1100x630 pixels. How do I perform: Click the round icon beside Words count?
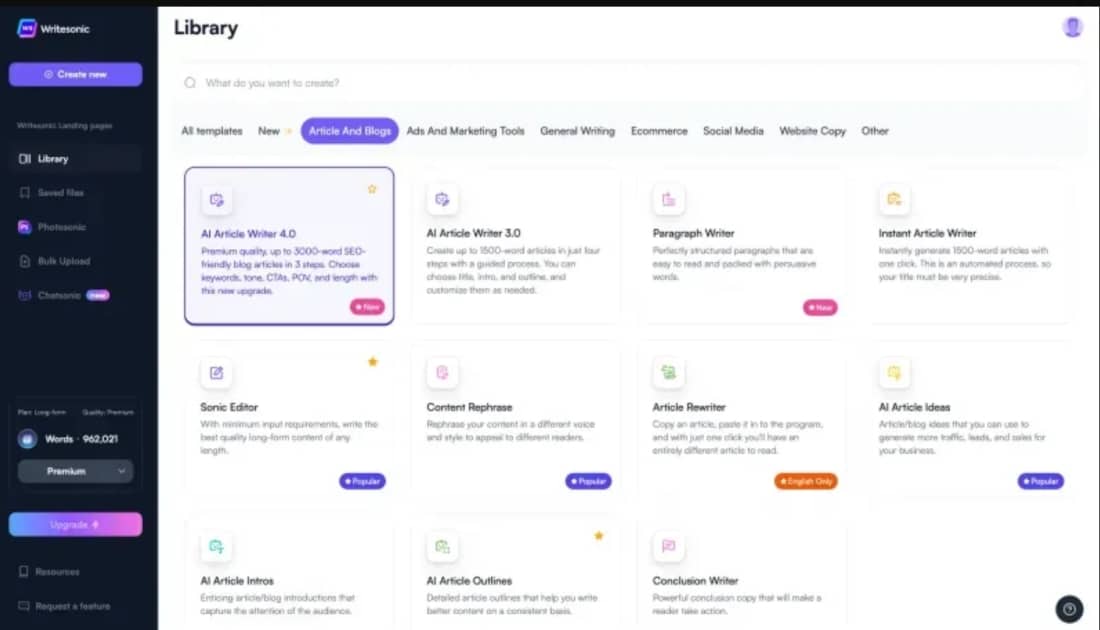pos(27,439)
